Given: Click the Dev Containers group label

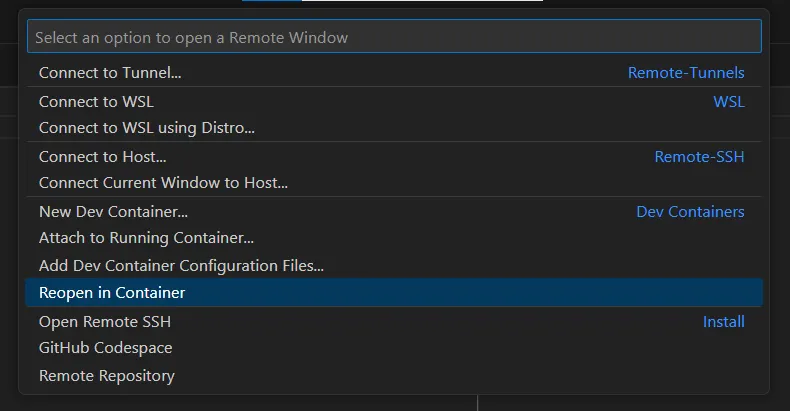Looking at the screenshot, I should [x=690, y=212].
